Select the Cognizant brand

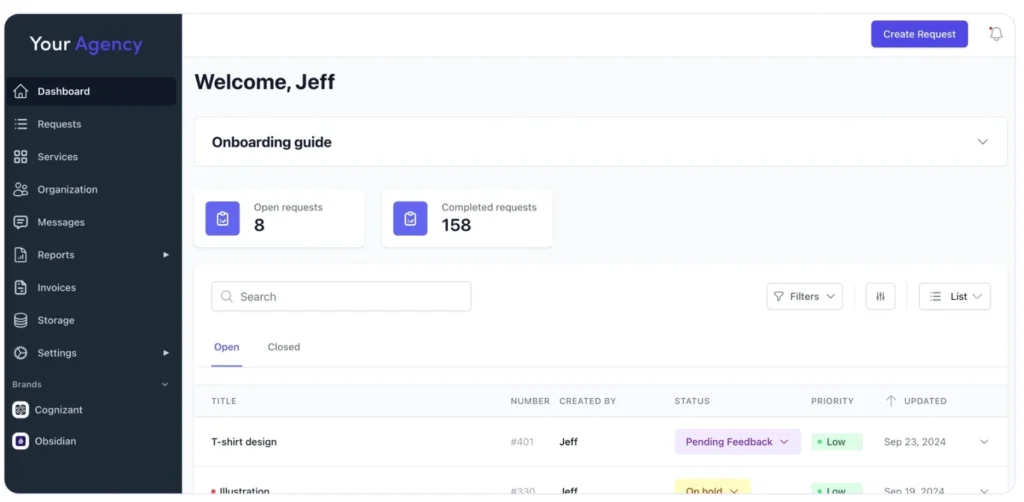coord(58,410)
